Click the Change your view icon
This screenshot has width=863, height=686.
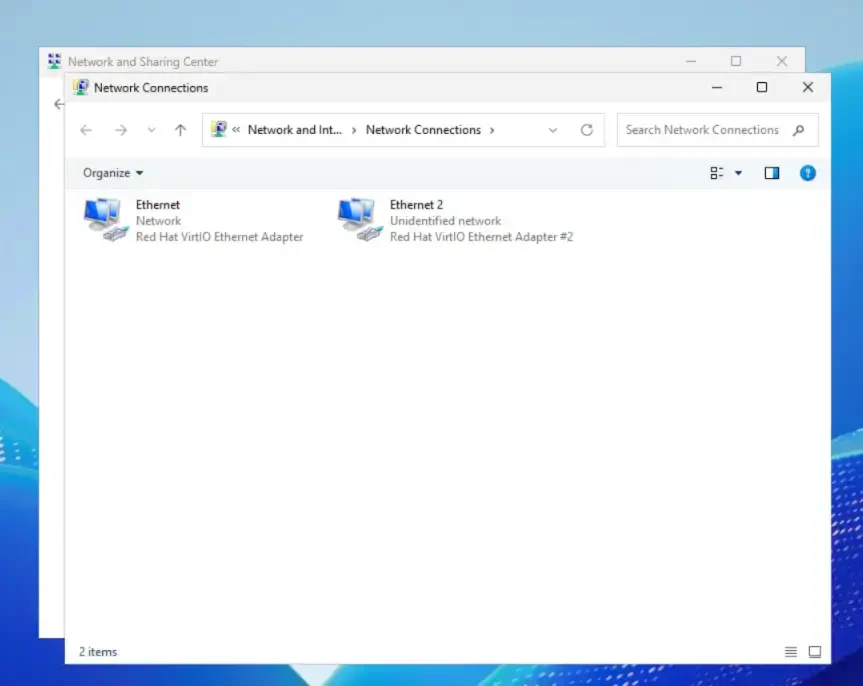(717, 173)
